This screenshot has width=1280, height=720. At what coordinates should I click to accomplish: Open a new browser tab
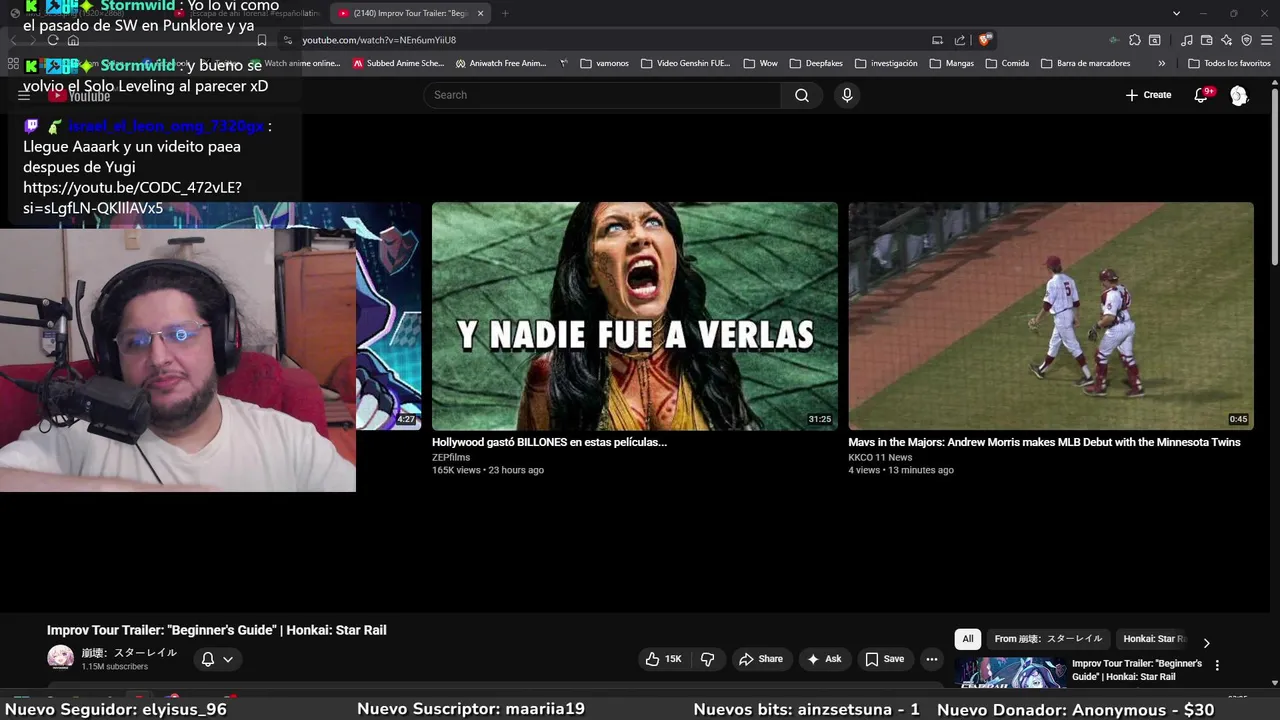505,13
